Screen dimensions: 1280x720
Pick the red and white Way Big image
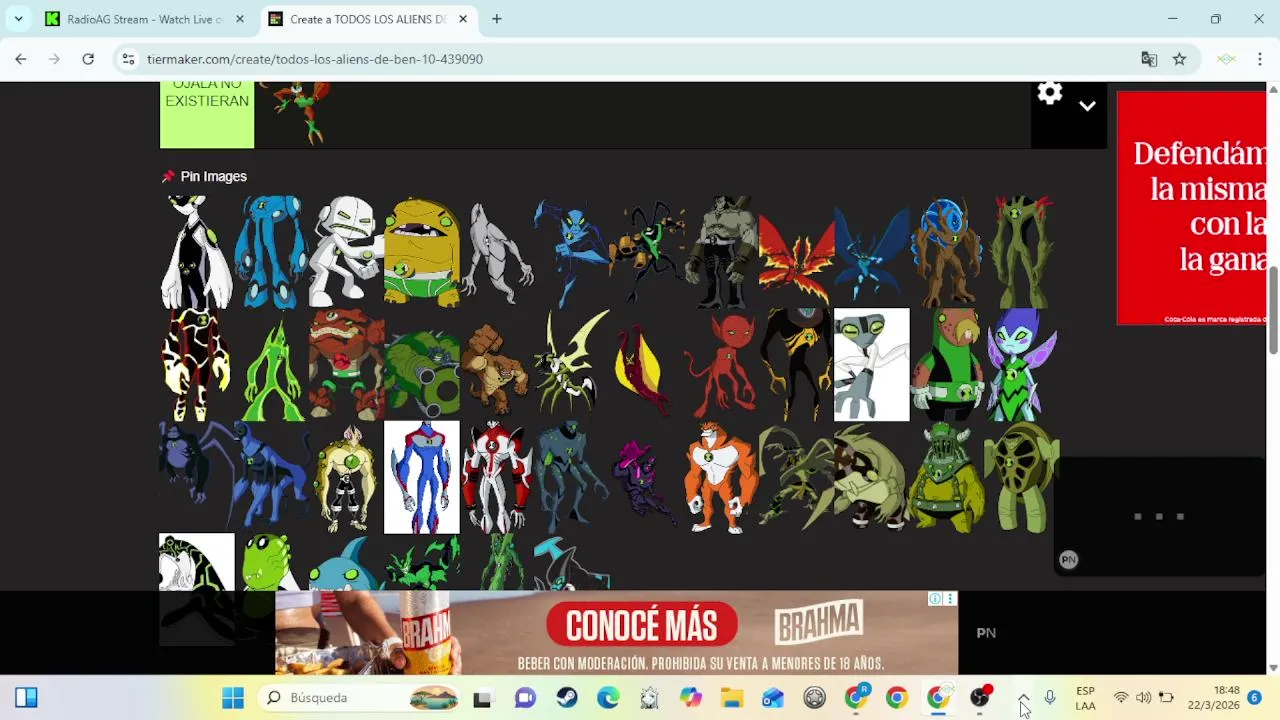click(x=497, y=477)
